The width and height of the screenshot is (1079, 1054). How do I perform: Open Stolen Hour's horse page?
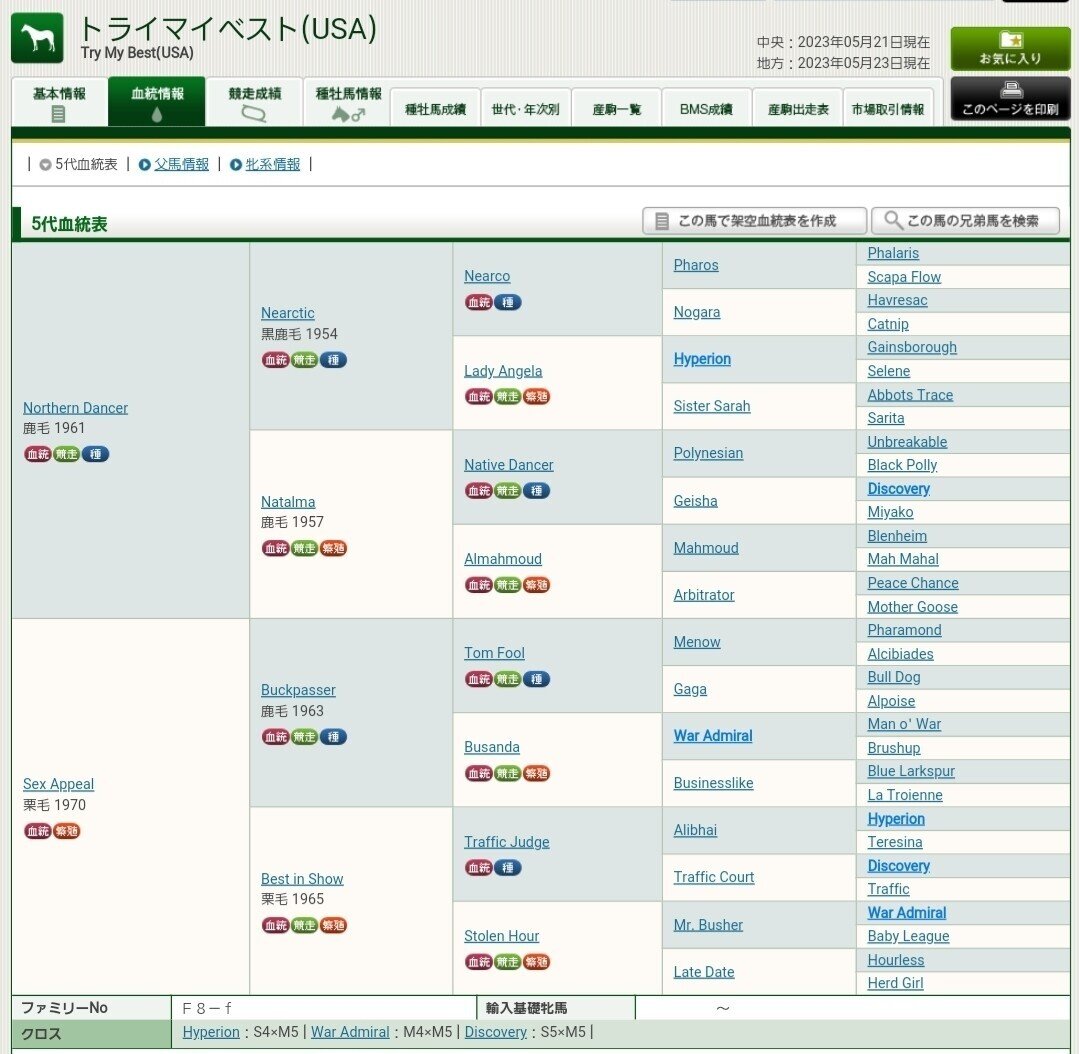click(502, 936)
